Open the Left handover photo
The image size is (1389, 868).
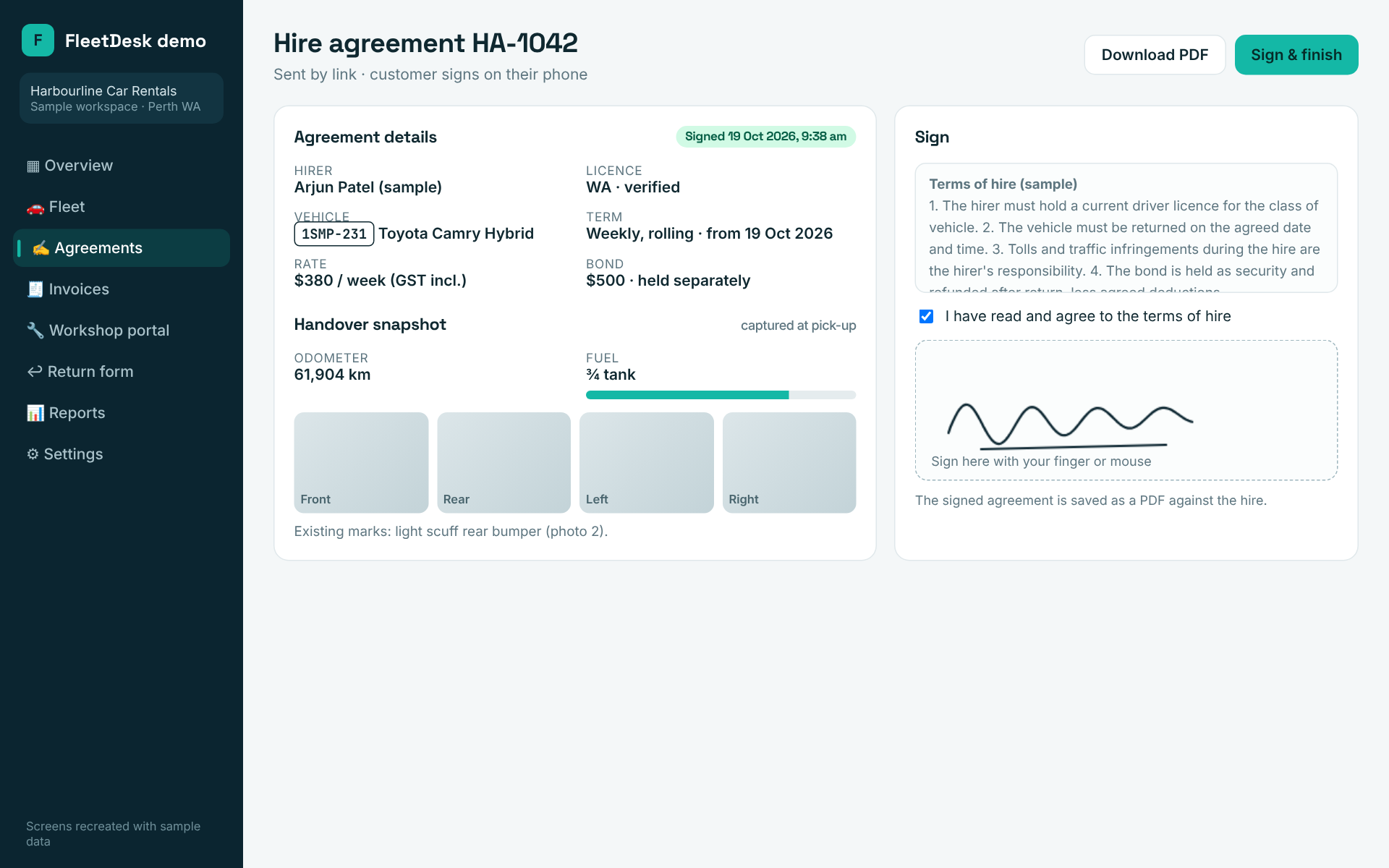(647, 463)
